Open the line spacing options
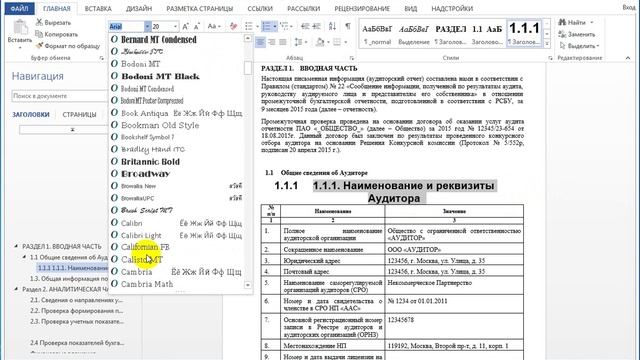The image size is (640, 360). point(300,42)
